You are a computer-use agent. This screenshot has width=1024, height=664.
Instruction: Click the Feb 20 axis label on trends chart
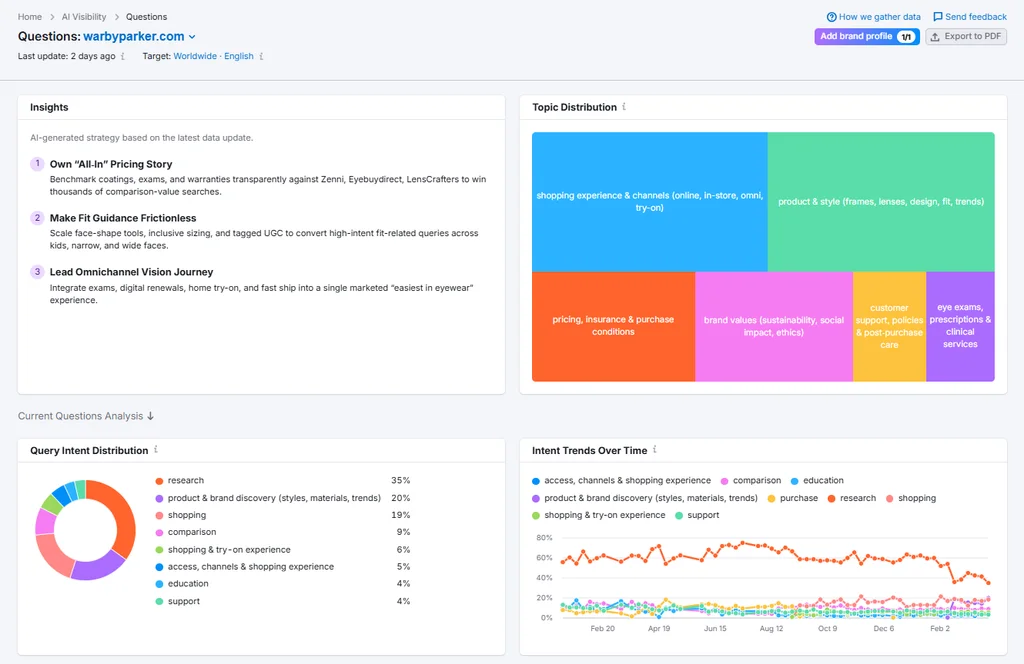(602, 629)
